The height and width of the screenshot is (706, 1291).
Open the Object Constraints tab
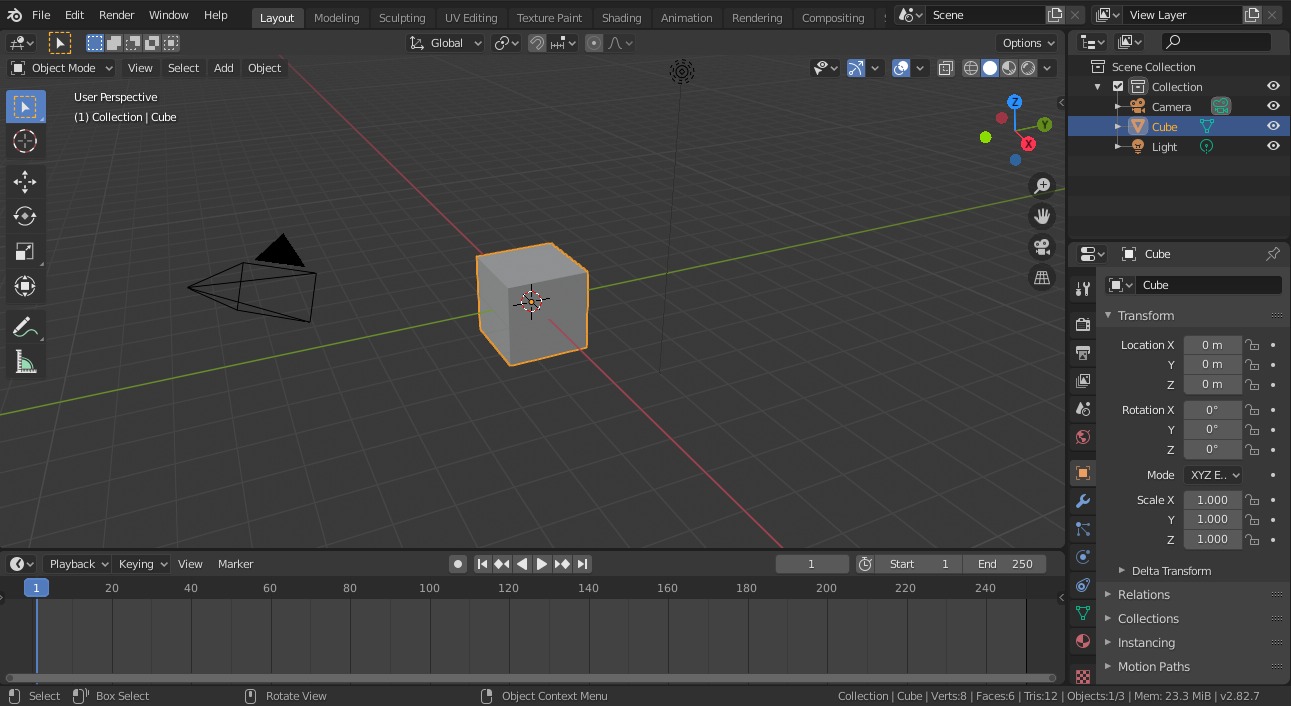(1082, 585)
